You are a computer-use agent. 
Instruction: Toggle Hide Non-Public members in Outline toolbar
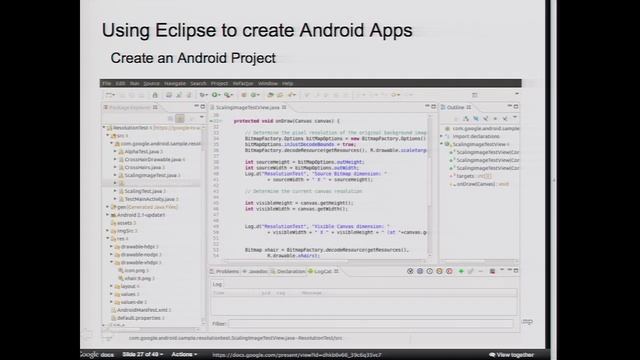tap(496, 118)
